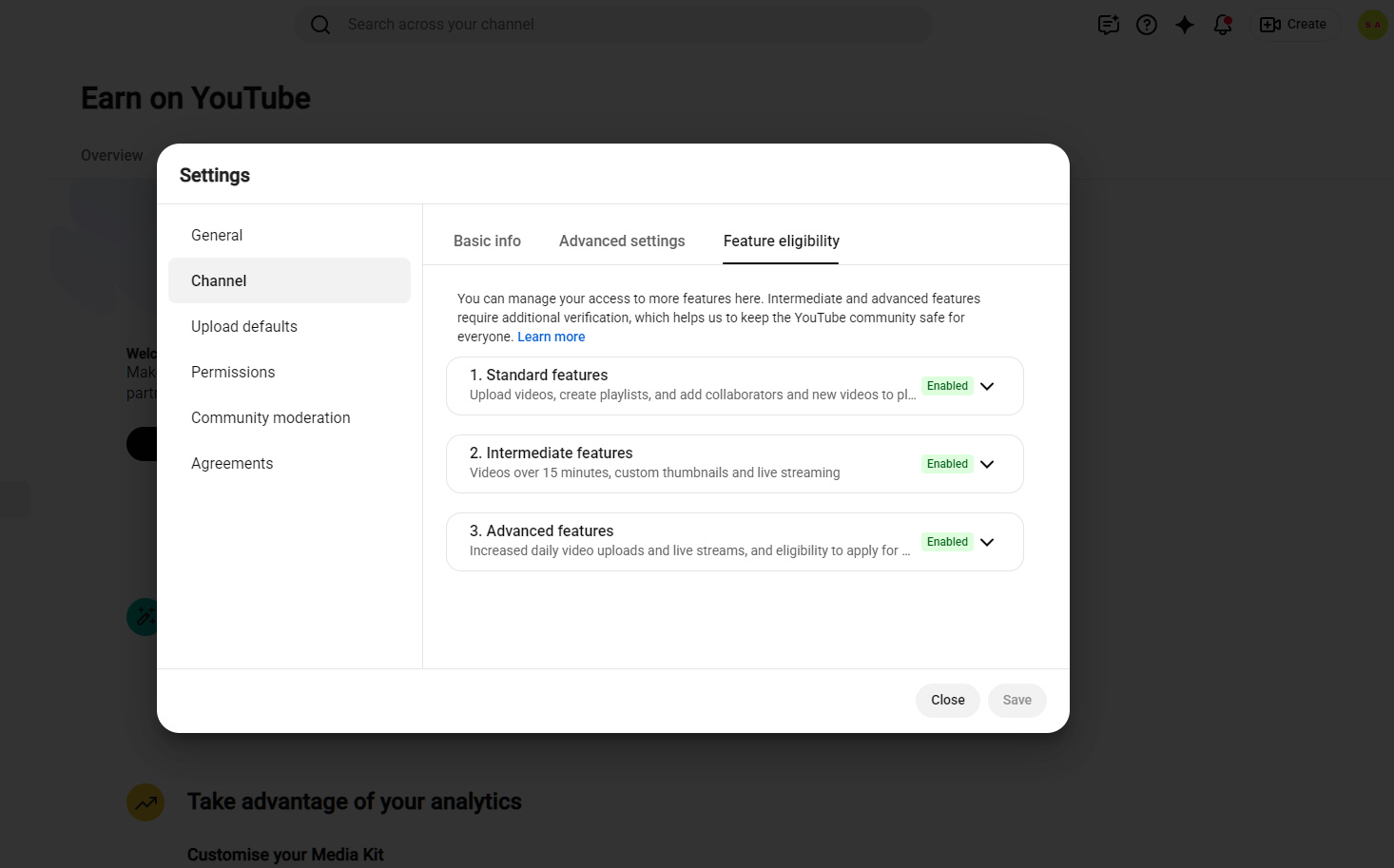Click the Save button
This screenshot has height=868, width=1394.
[1017, 701]
